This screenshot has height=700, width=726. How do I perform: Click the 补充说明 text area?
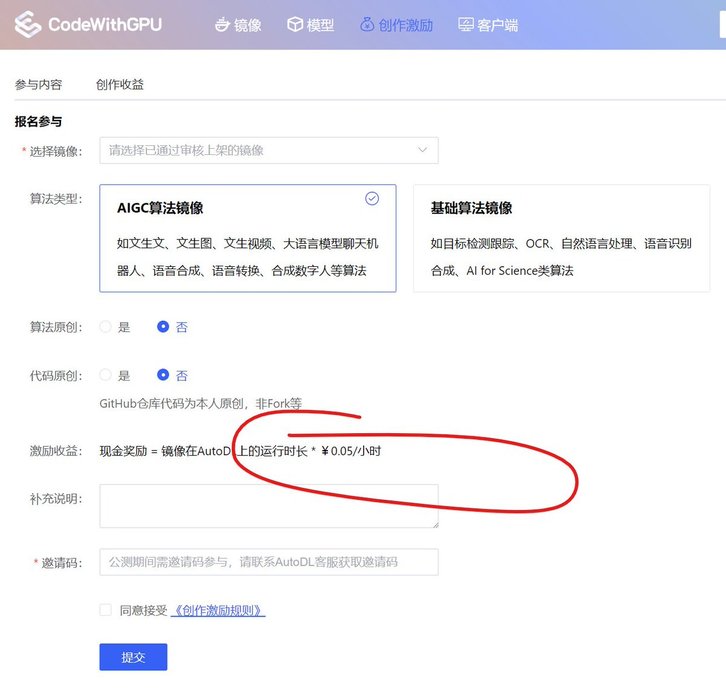pos(269,506)
